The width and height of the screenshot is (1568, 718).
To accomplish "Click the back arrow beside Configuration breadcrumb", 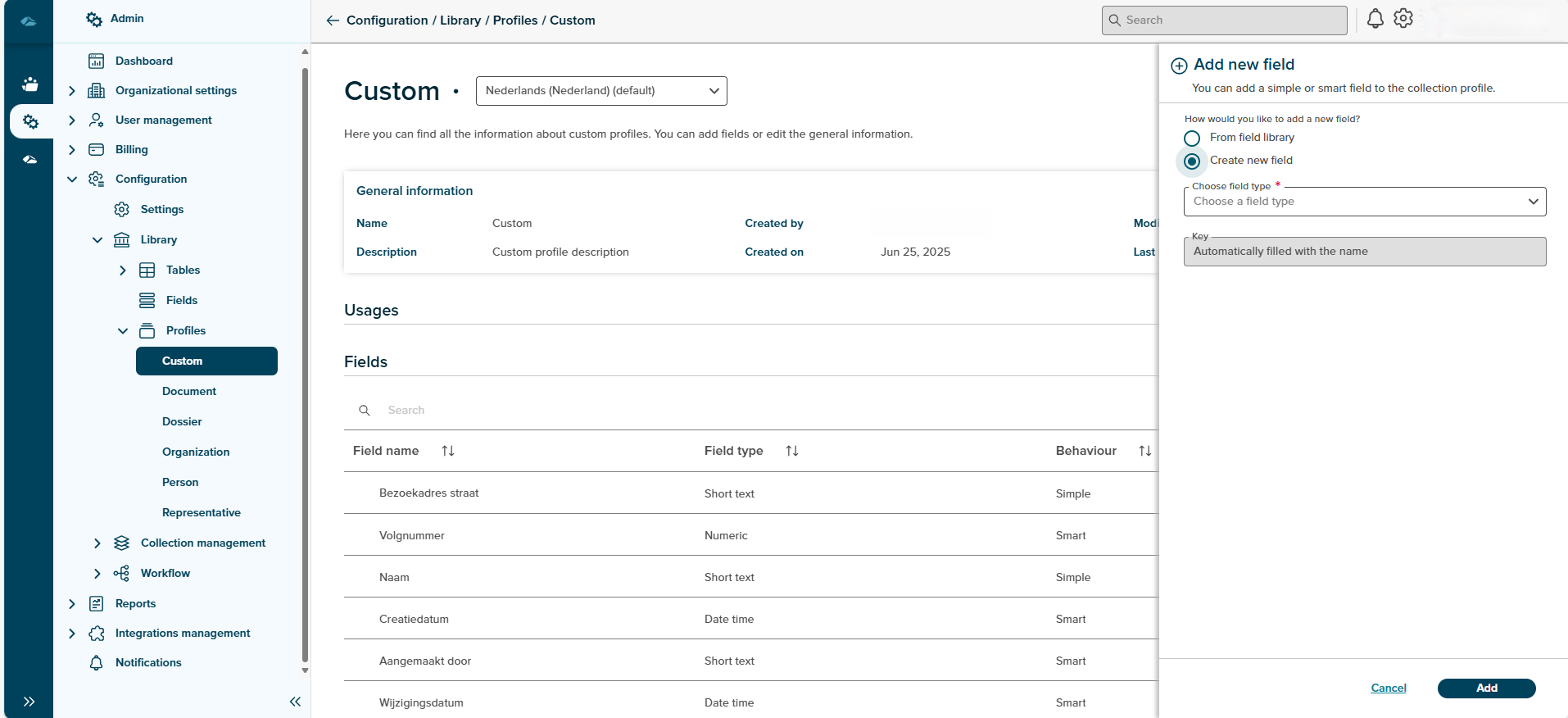I will (x=333, y=20).
